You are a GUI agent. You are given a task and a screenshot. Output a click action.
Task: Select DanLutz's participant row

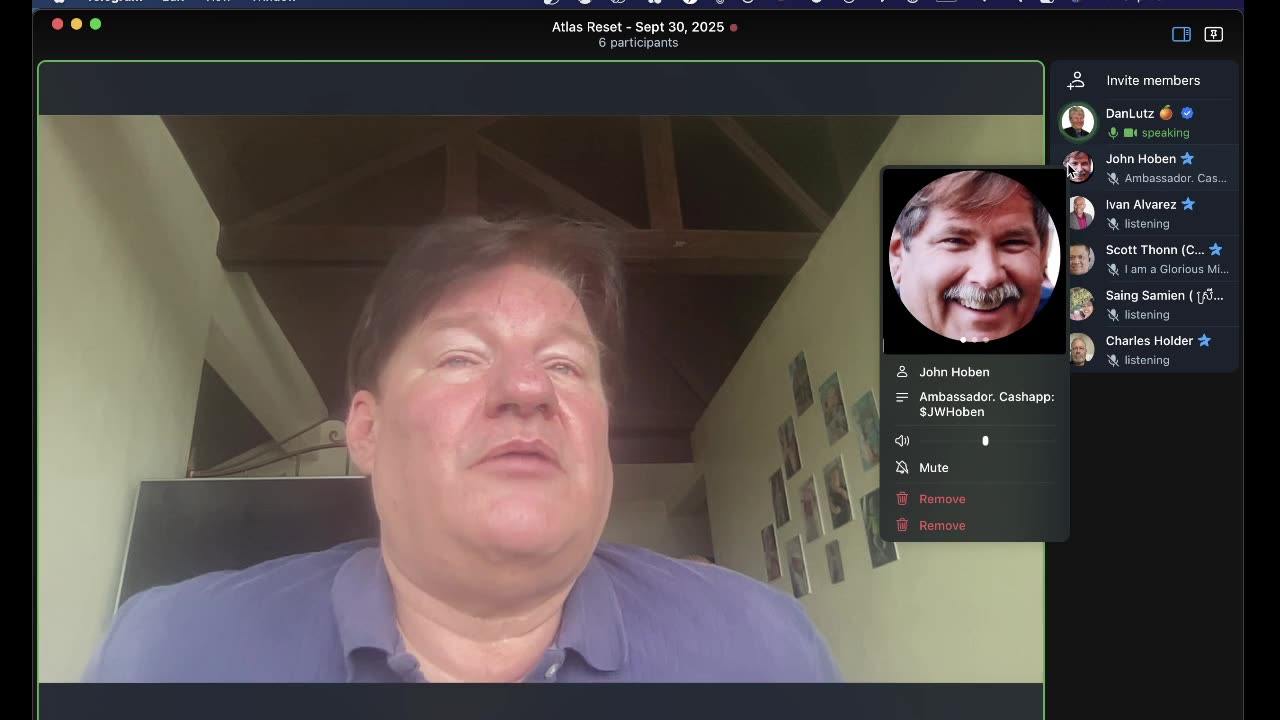tap(1145, 122)
